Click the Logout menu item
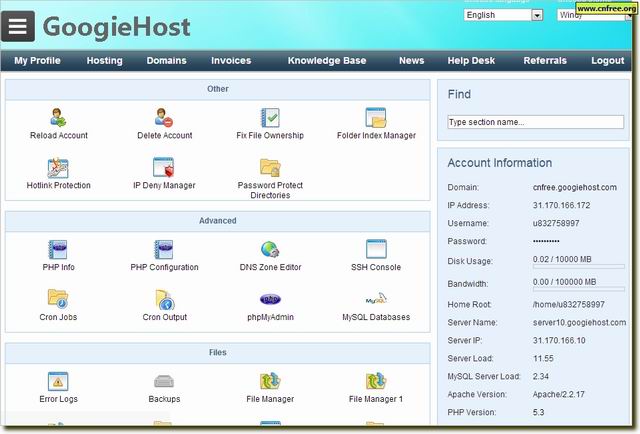 (608, 61)
